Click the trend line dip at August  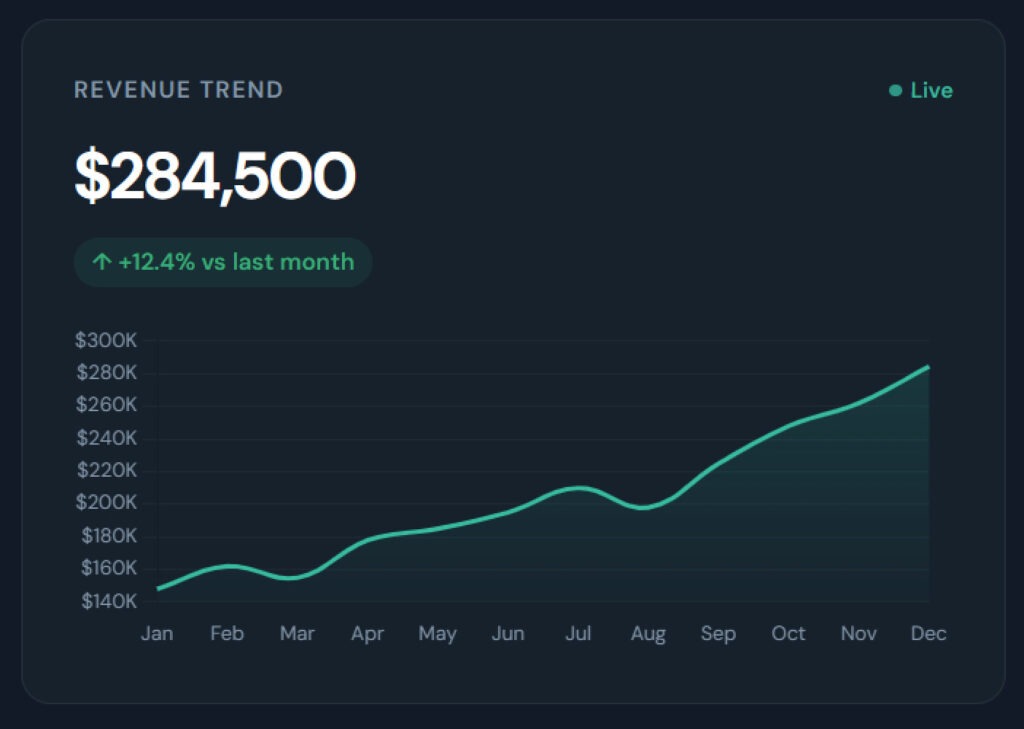pyautogui.click(x=645, y=507)
